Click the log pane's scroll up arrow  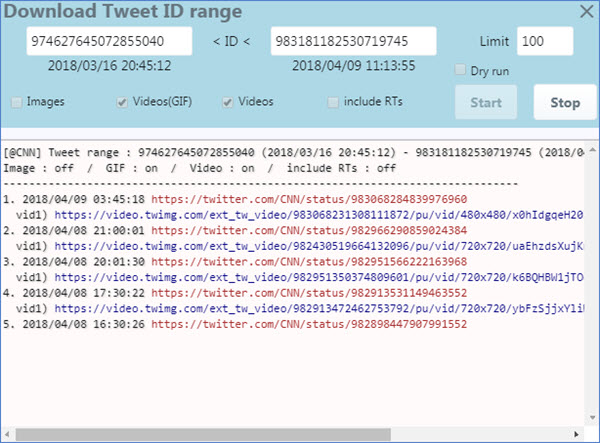point(592,150)
